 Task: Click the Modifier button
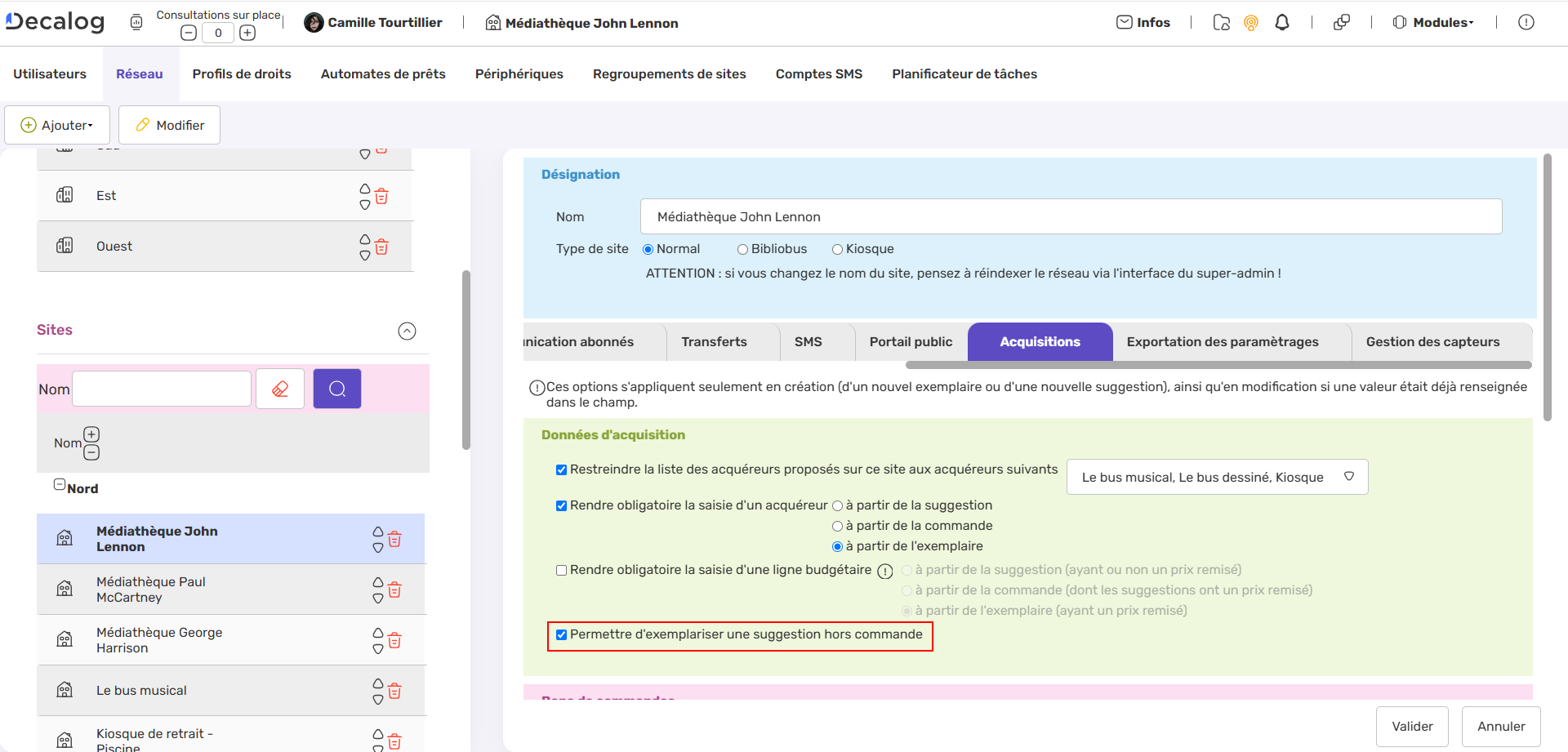[x=169, y=125]
